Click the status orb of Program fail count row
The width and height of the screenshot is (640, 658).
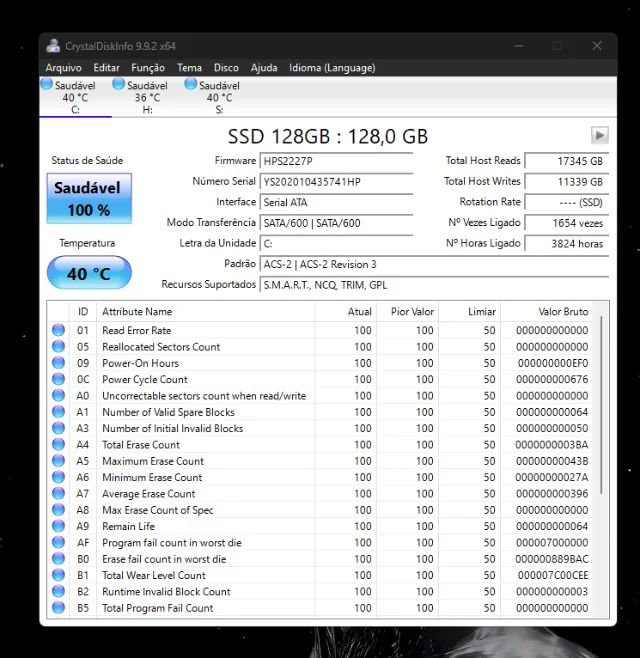58,542
